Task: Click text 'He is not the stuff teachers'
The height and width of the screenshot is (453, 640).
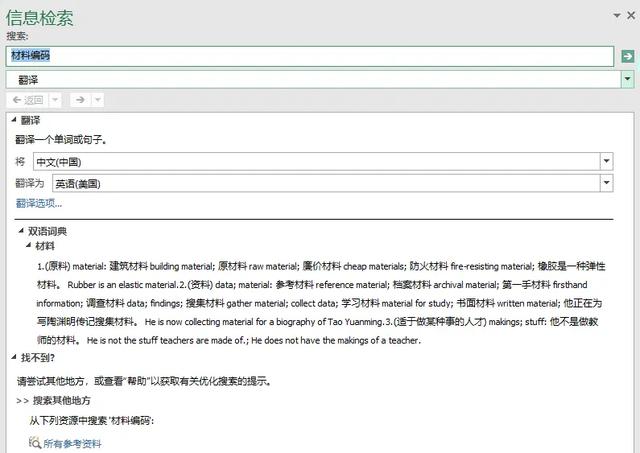Action: (x=142, y=340)
